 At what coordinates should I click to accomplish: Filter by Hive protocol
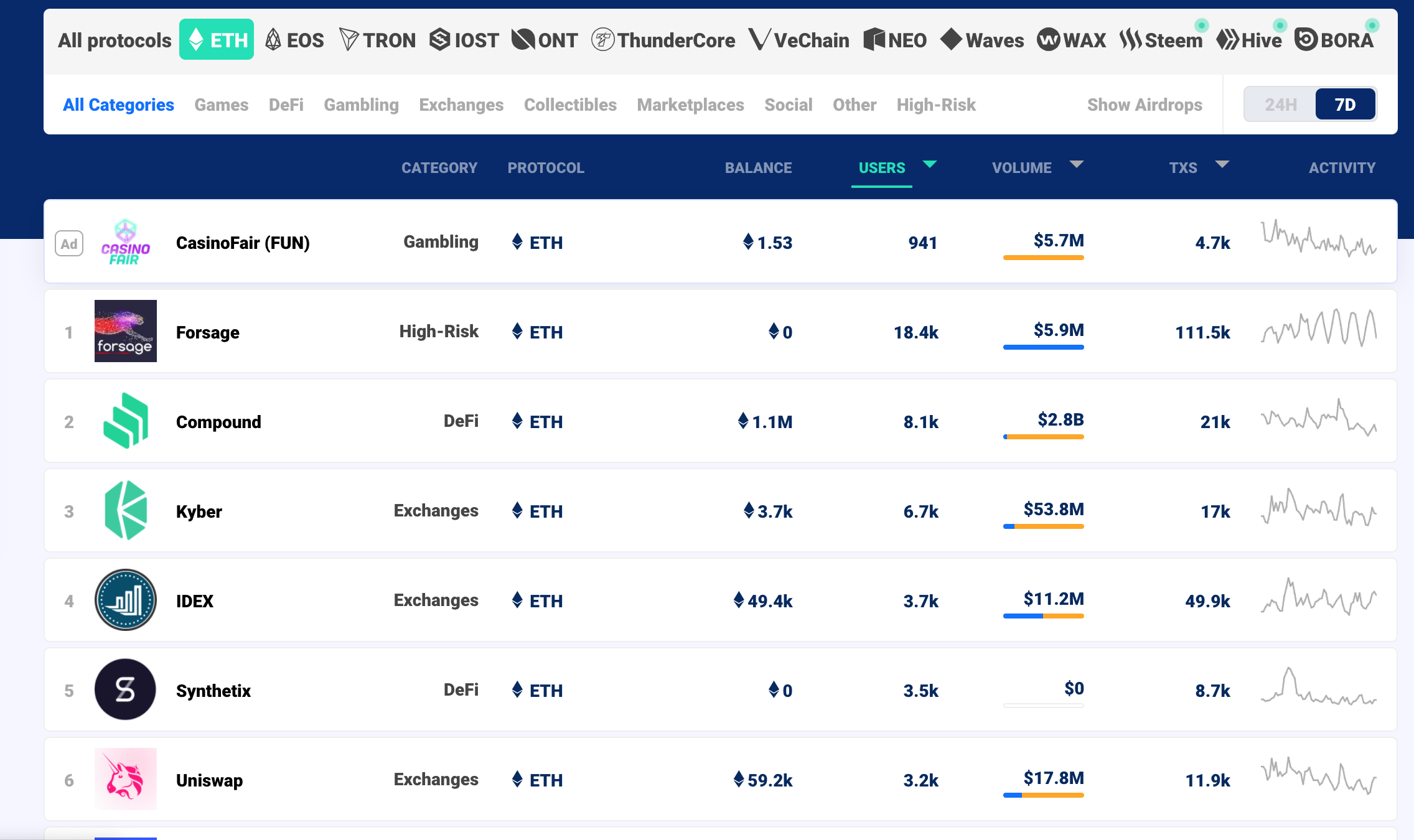(x=1249, y=40)
